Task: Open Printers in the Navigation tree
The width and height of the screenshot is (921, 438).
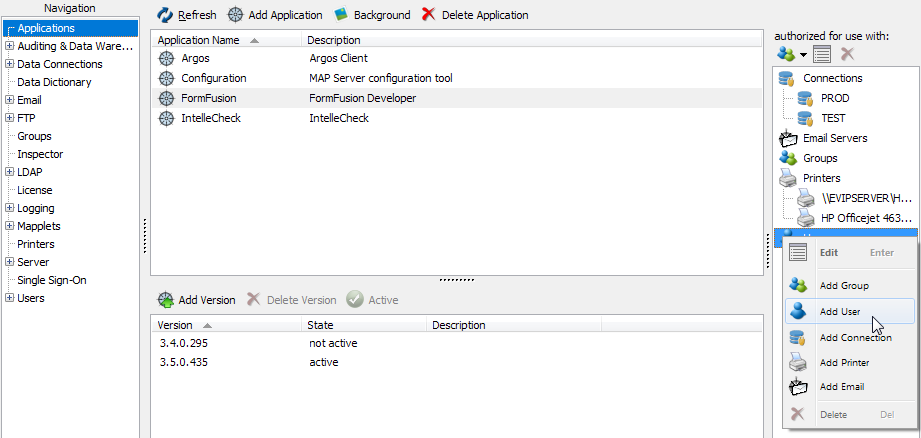Action: (36, 244)
